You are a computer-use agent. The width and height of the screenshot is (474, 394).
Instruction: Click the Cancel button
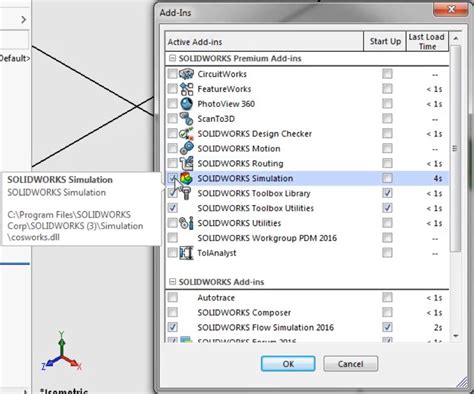[351, 364]
